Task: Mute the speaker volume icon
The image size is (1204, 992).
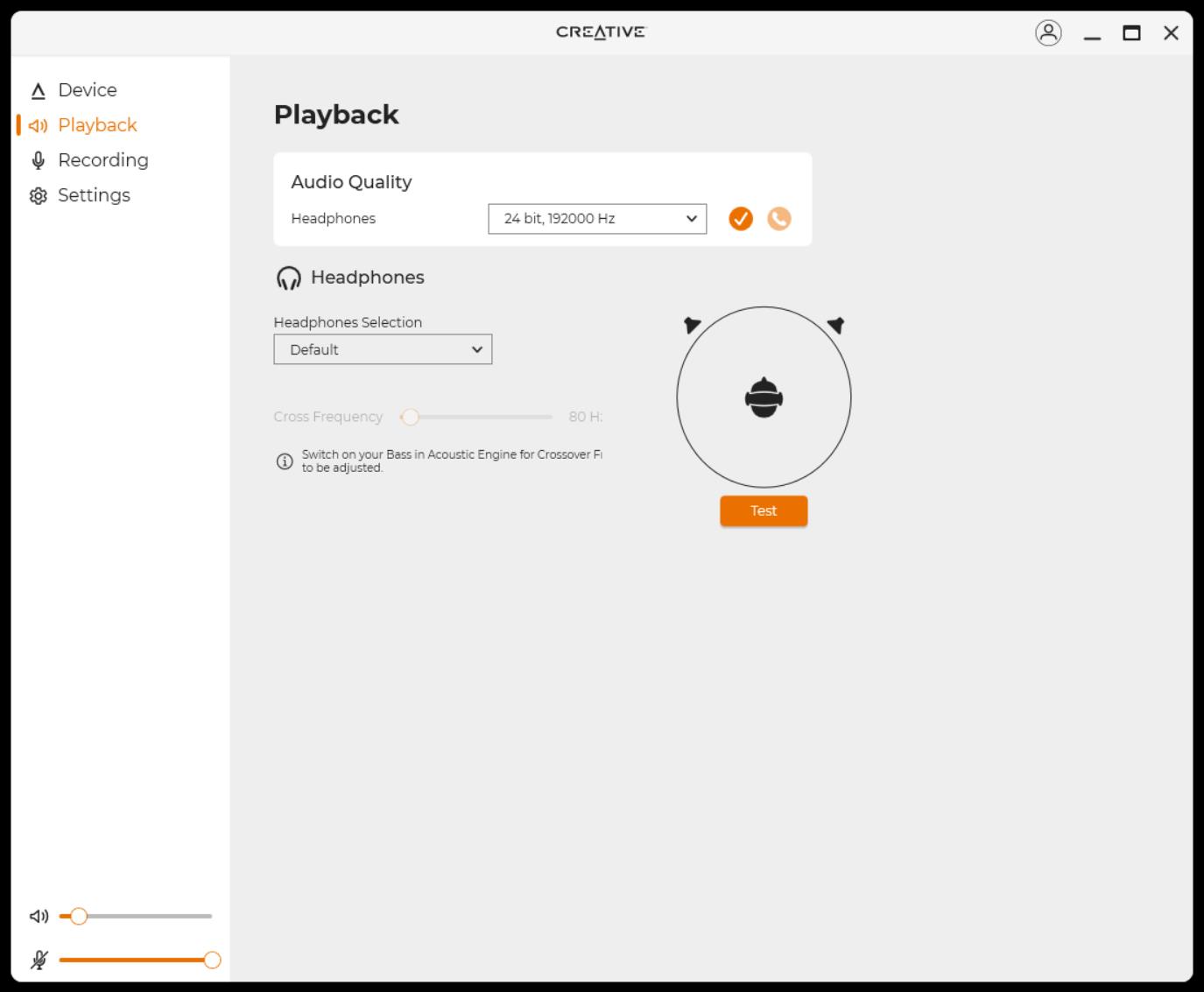Action: tap(39, 917)
